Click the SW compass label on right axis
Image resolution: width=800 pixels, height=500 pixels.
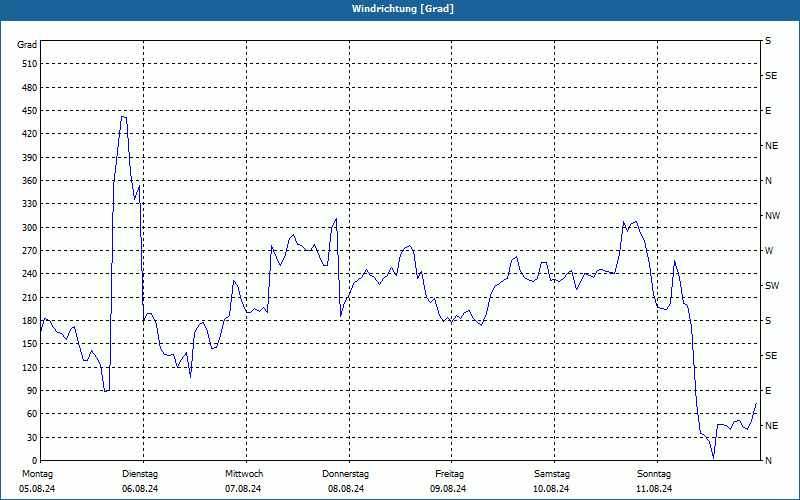[772, 286]
